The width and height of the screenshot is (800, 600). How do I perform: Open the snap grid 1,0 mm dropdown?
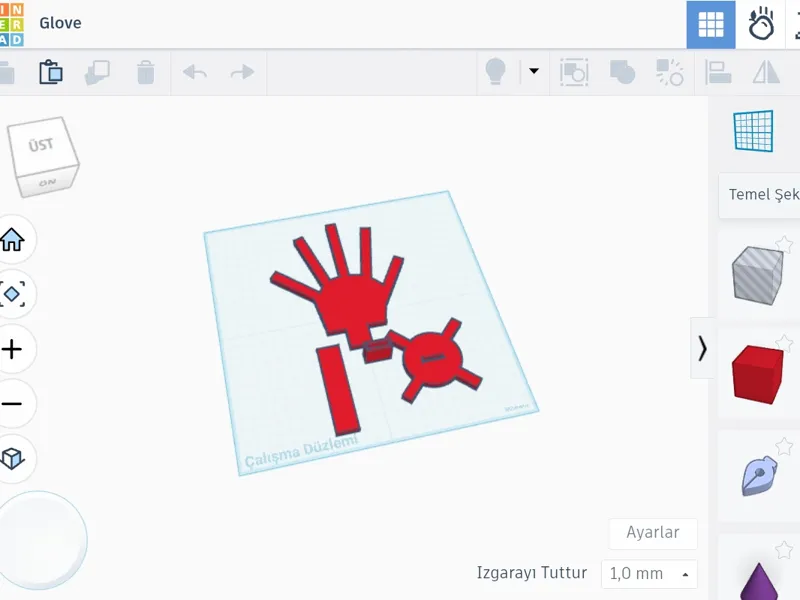649,574
